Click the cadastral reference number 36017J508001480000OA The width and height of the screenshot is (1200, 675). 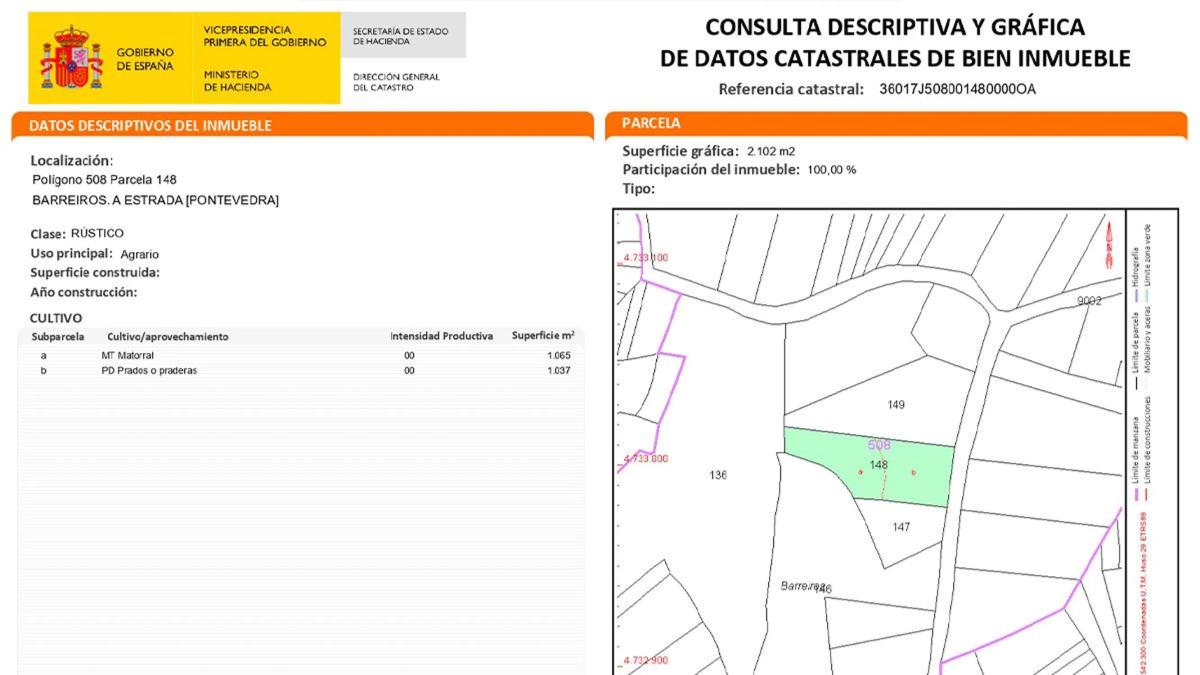(x=957, y=89)
